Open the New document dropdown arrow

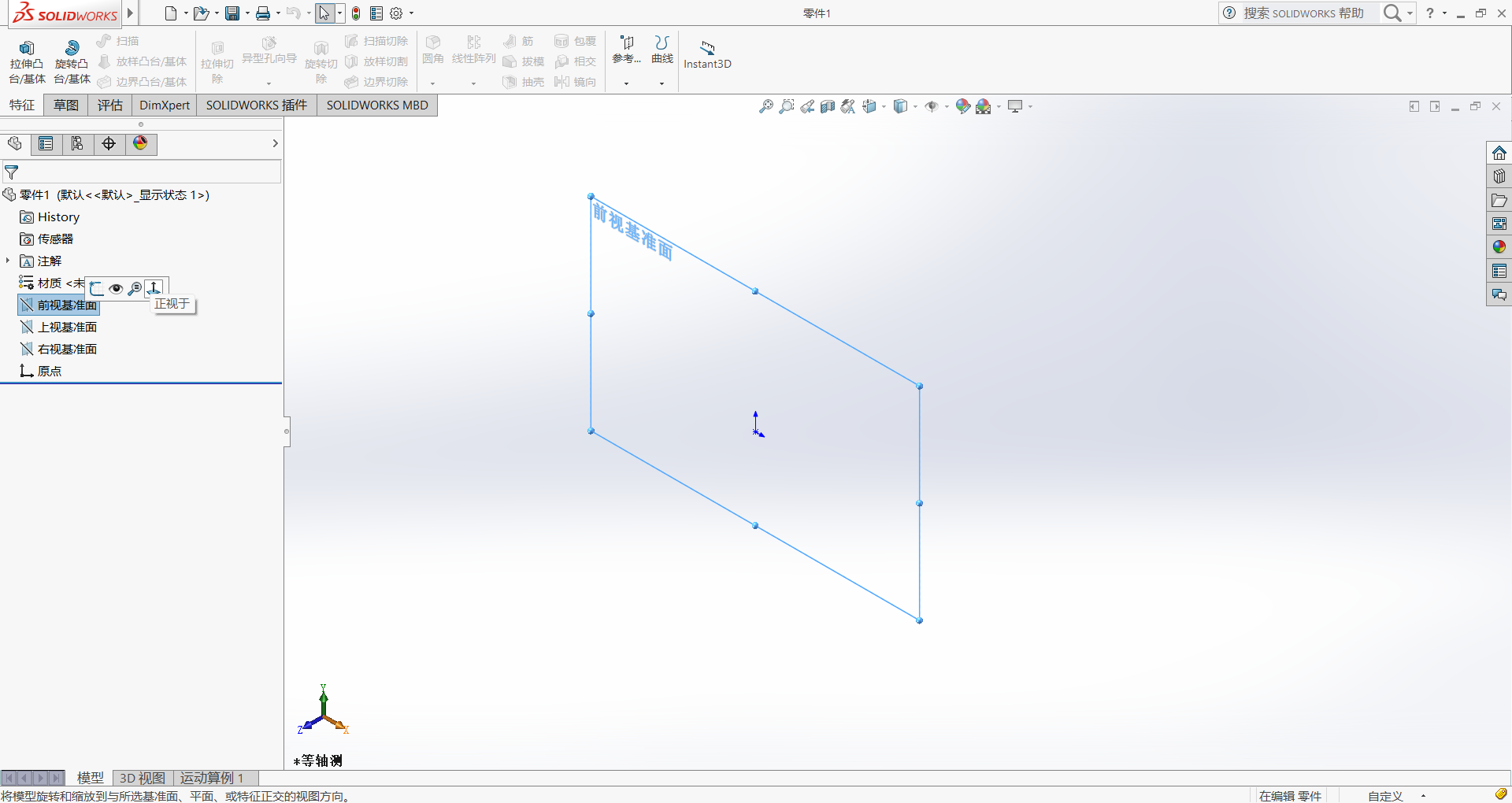point(186,13)
